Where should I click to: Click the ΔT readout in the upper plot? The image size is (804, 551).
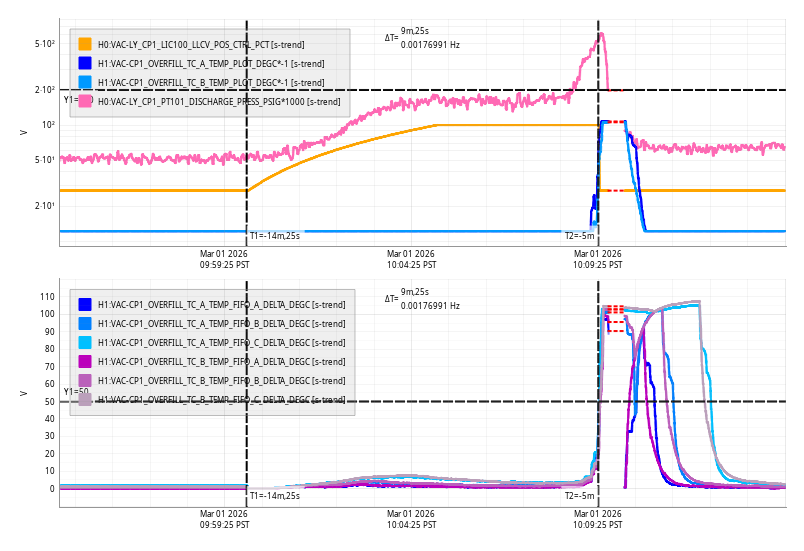coord(423,38)
